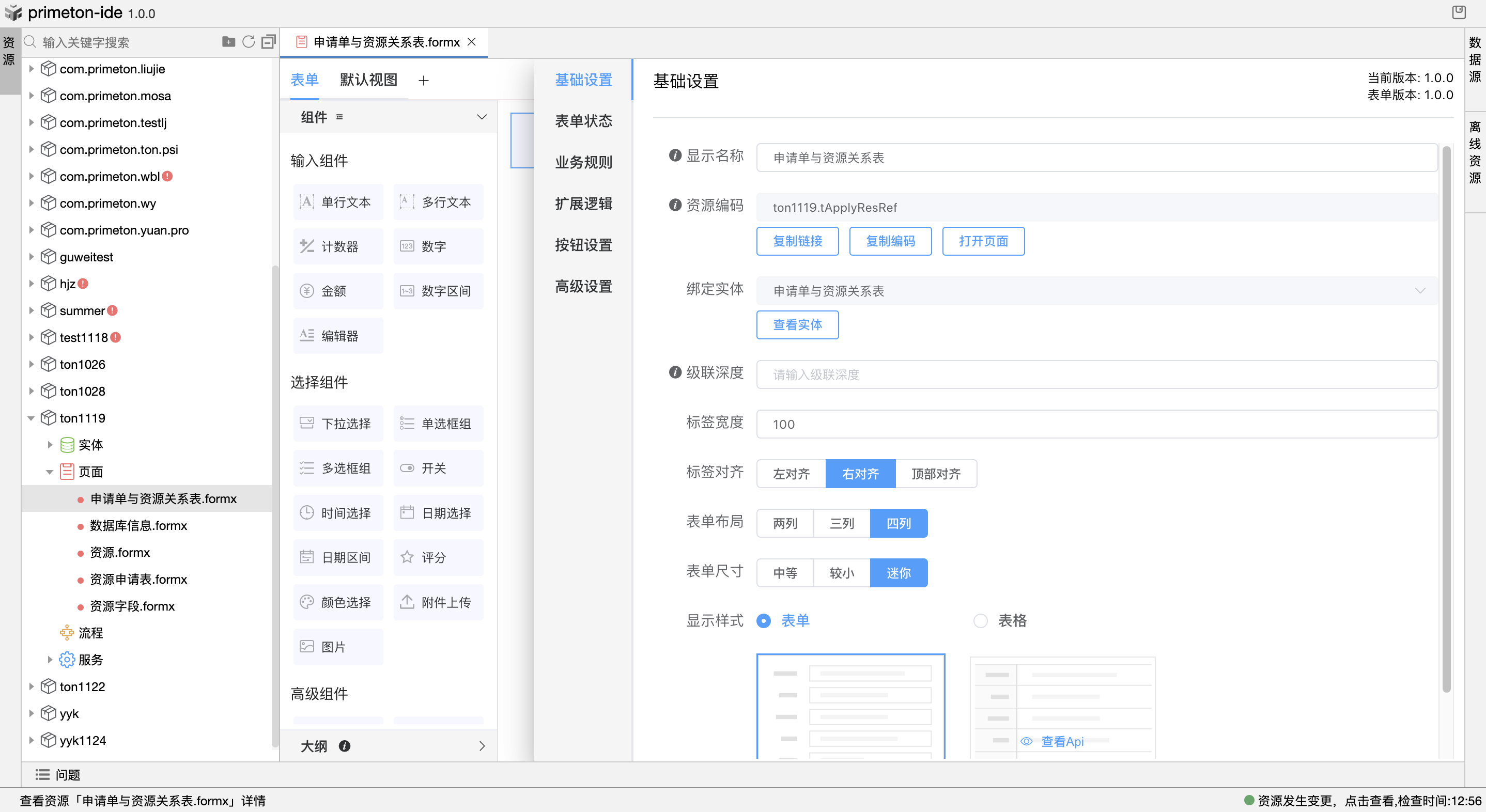Viewport: 1486px width, 812px height.
Task: Set label alignment to 左对齐
Action: [791, 474]
